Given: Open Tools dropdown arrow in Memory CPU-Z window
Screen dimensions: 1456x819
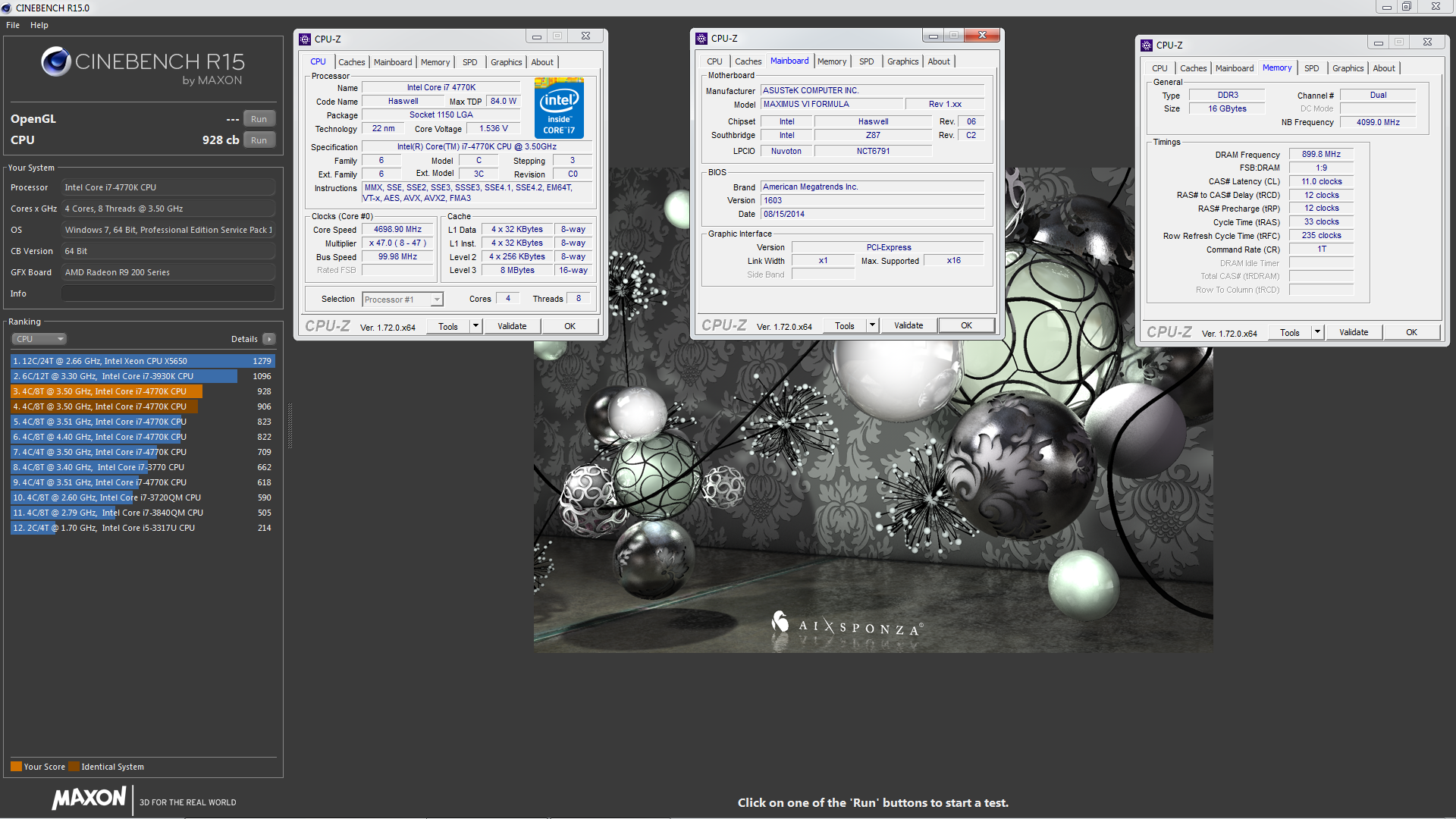Looking at the screenshot, I should click(x=1318, y=333).
